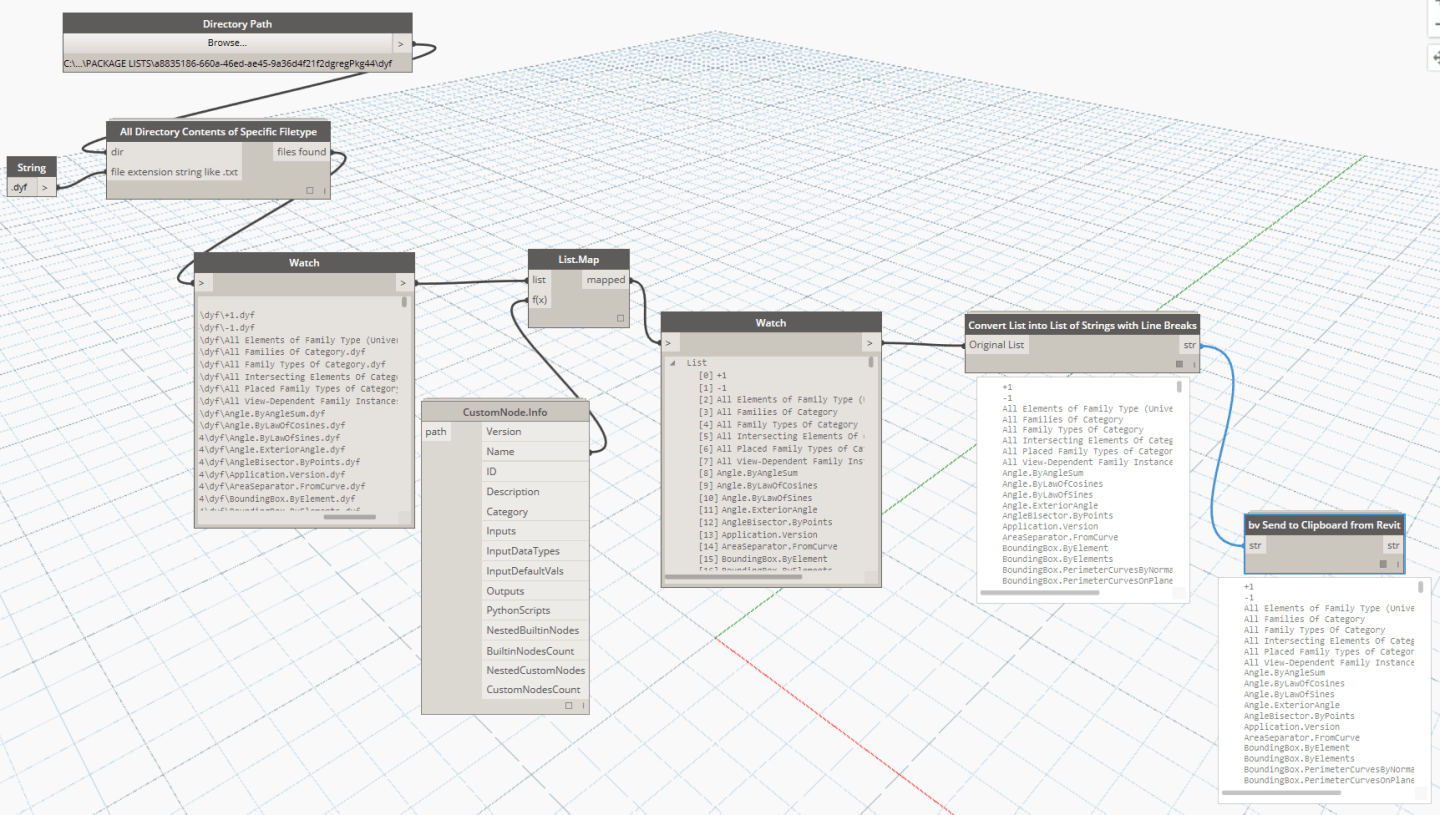Click the 'NestedCustomNodes' output port
Viewport: 1440px width, 815px height.
pos(535,670)
